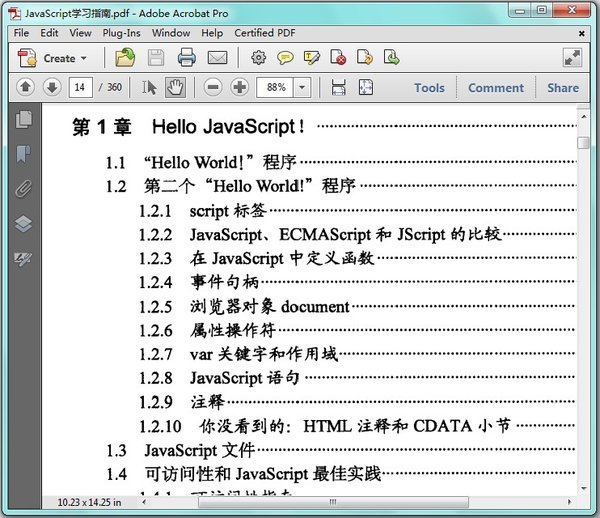Open a file with the folder icon
The width and height of the screenshot is (600, 518).
tap(125, 58)
